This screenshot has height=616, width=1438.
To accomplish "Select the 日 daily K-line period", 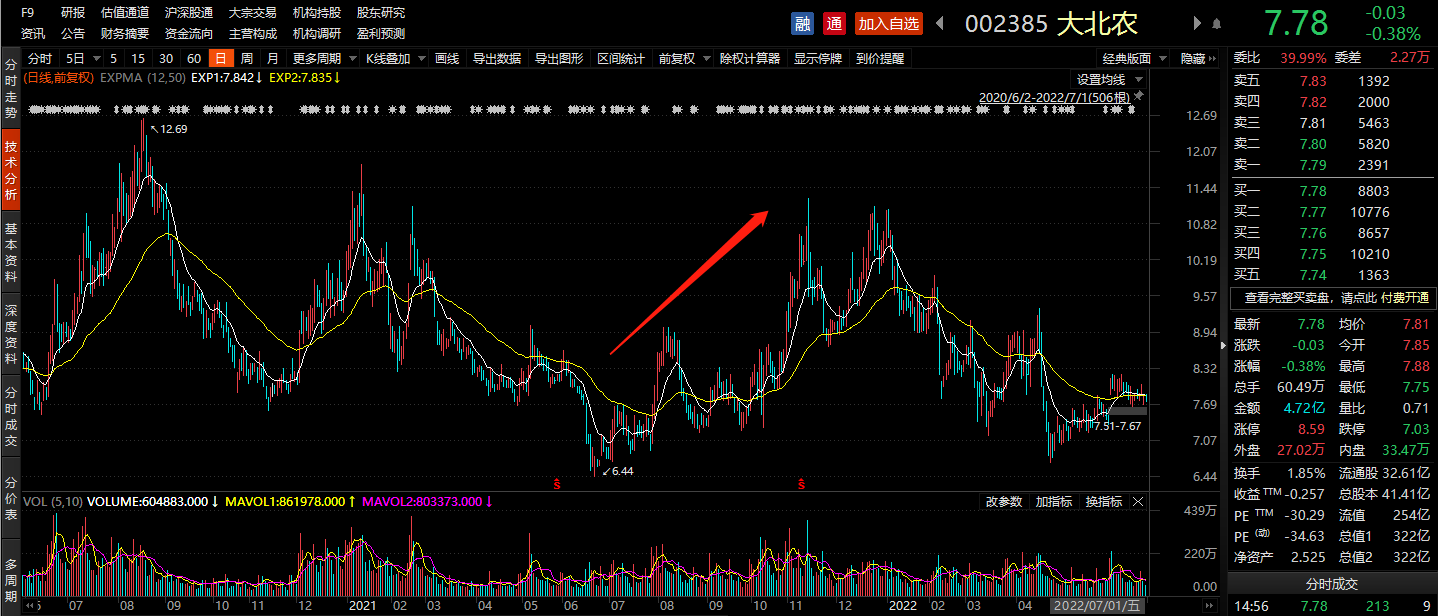I will pos(220,59).
